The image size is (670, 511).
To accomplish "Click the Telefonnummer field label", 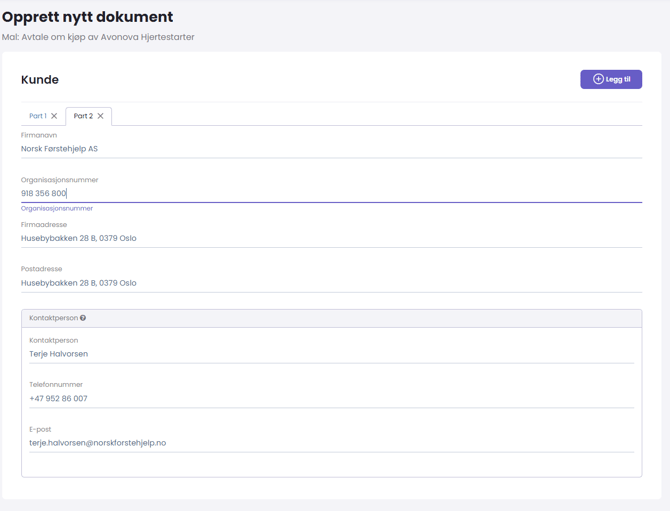I will pos(56,385).
